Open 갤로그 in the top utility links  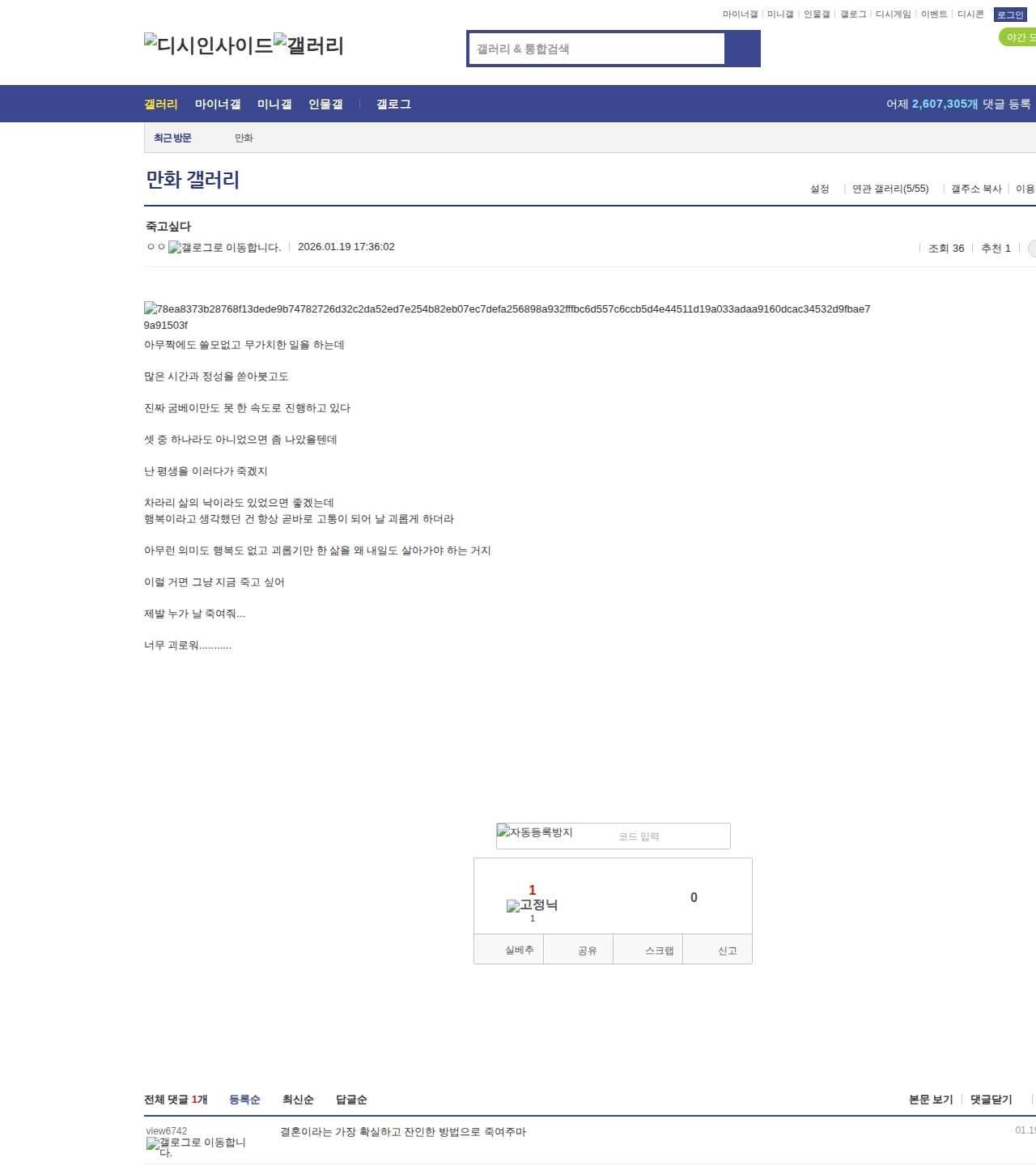point(853,15)
